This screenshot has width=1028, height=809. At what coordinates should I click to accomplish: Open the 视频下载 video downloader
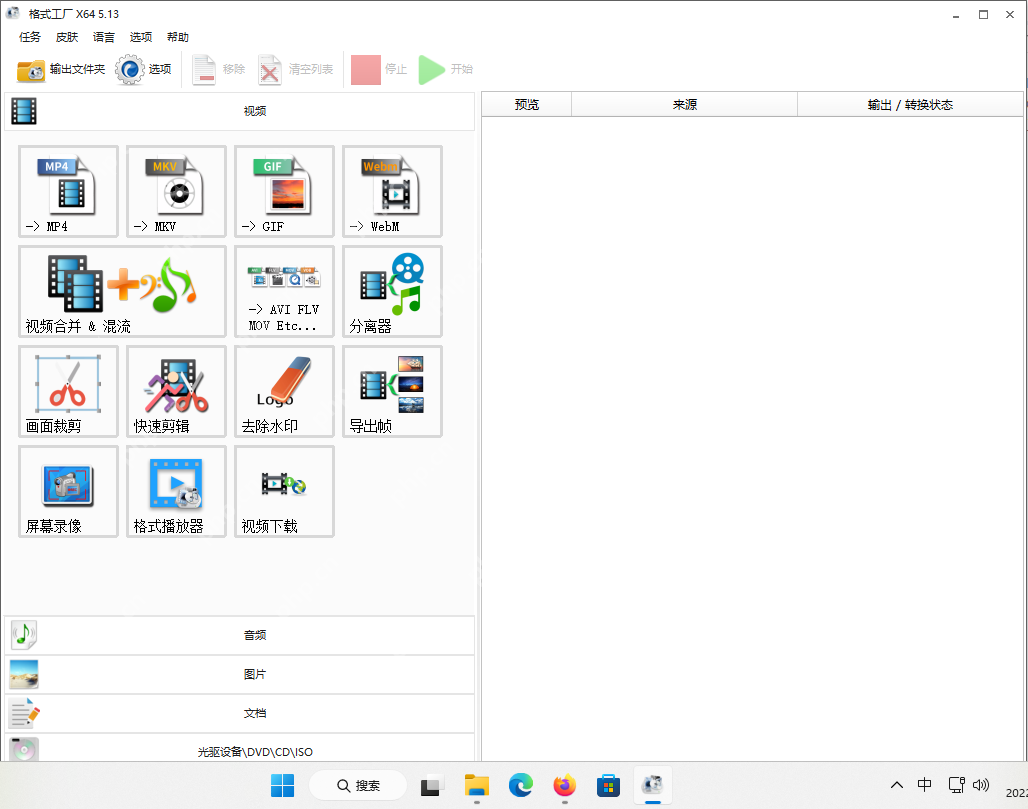click(x=284, y=491)
